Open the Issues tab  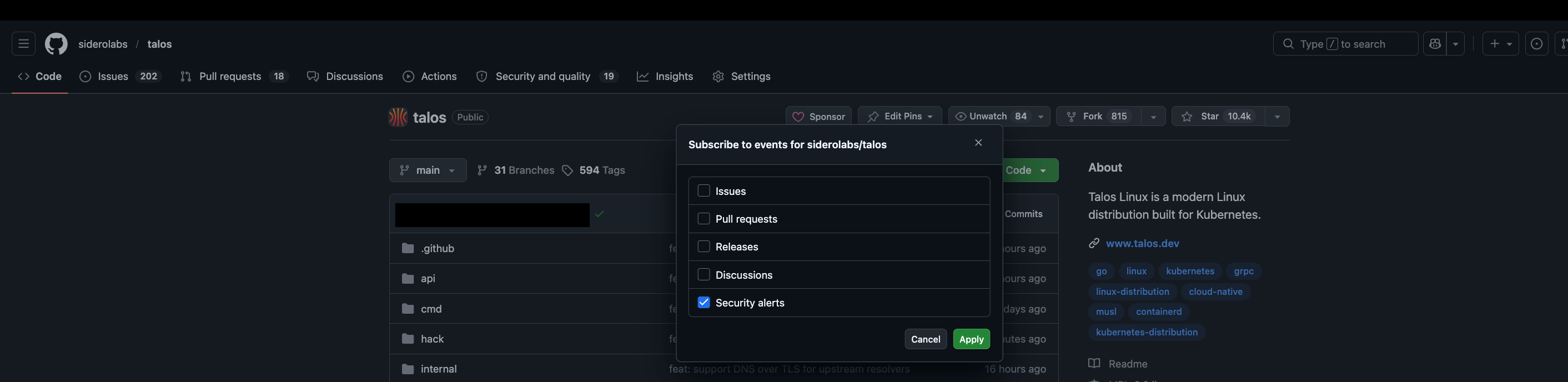(120, 76)
